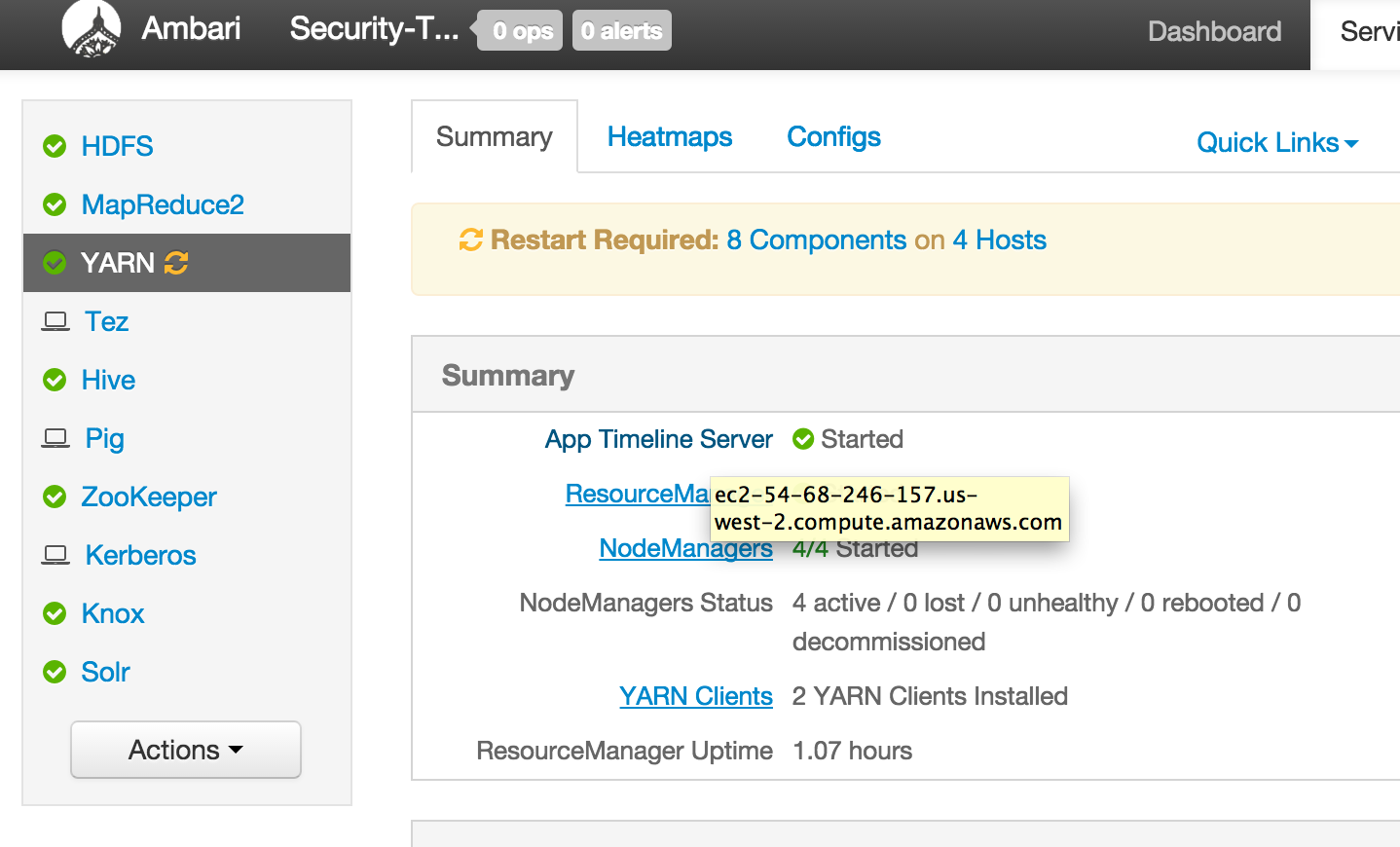Click the Pig client laptop icon
The image size is (1400, 847).
pos(55,438)
